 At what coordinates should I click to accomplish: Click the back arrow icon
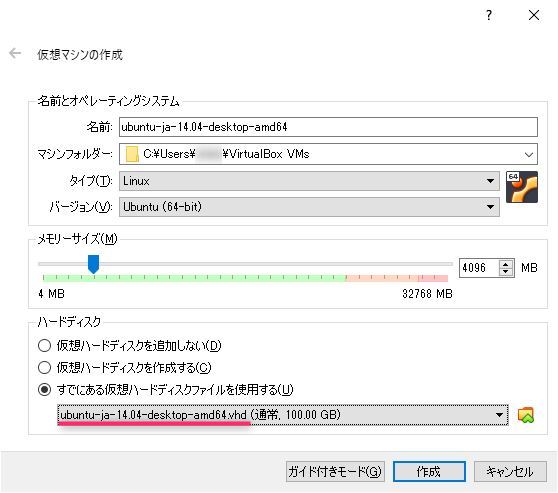pyautogui.click(x=15, y=53)
